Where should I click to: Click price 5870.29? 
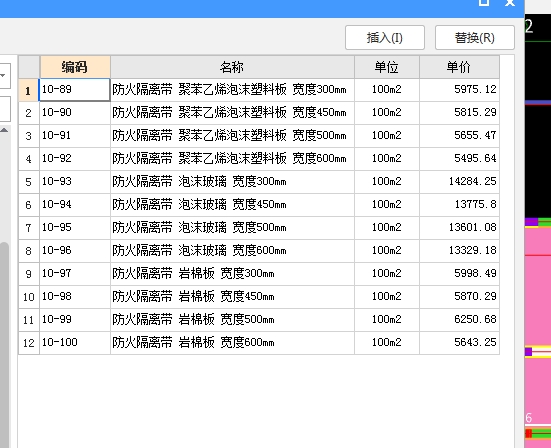pos(459,297)
